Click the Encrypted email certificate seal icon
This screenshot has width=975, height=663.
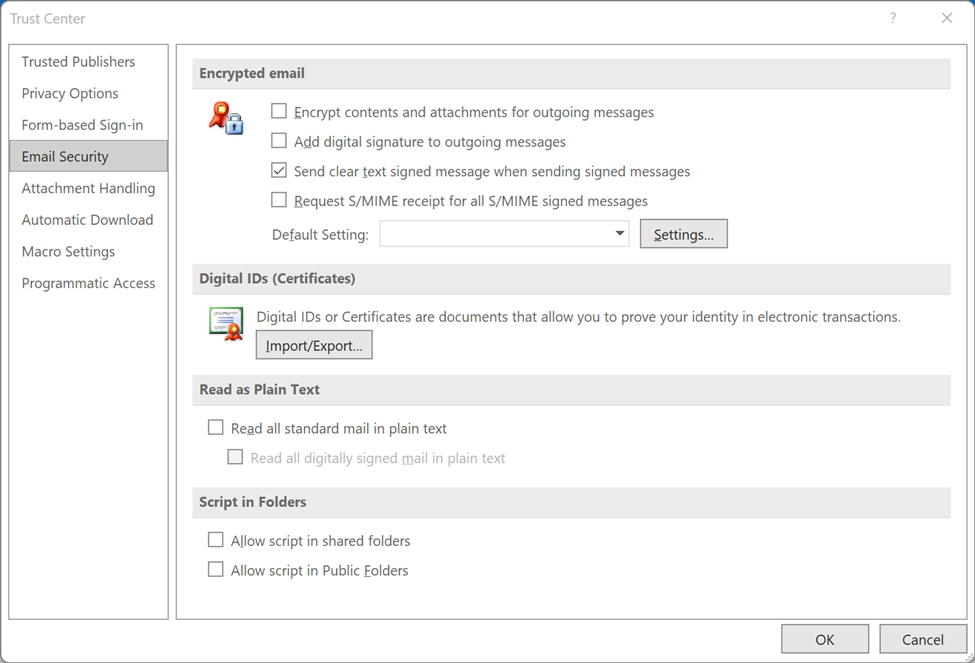point(225,117)
